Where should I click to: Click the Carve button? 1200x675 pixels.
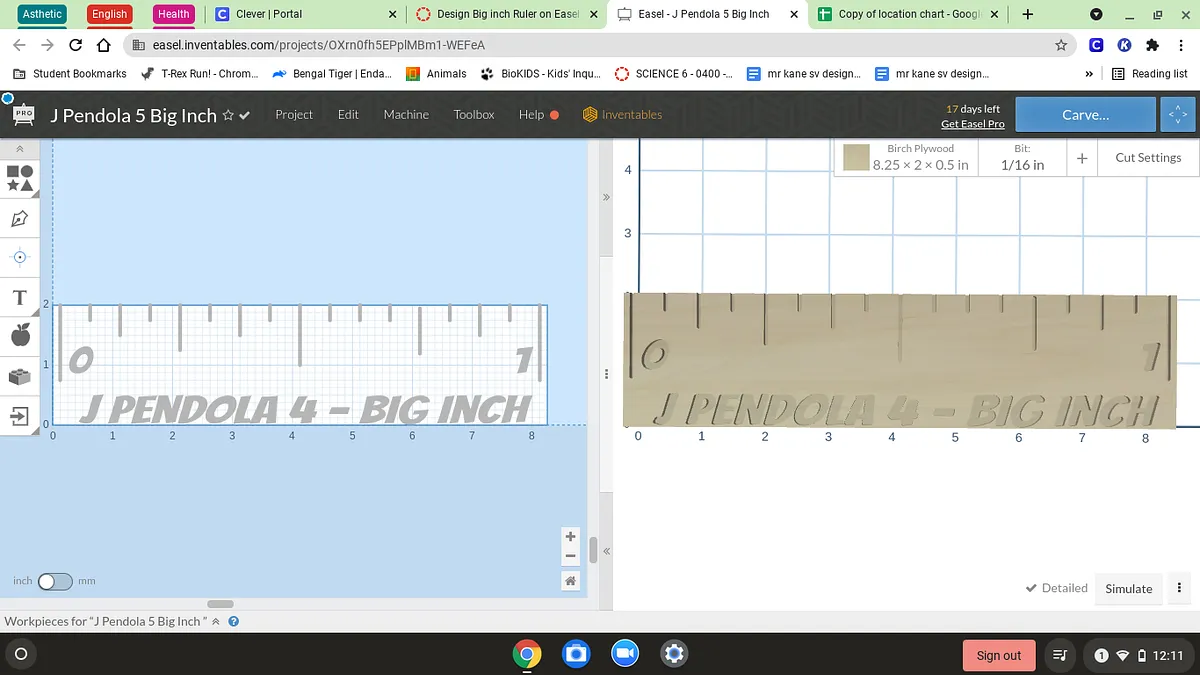tap(1085, 115)
